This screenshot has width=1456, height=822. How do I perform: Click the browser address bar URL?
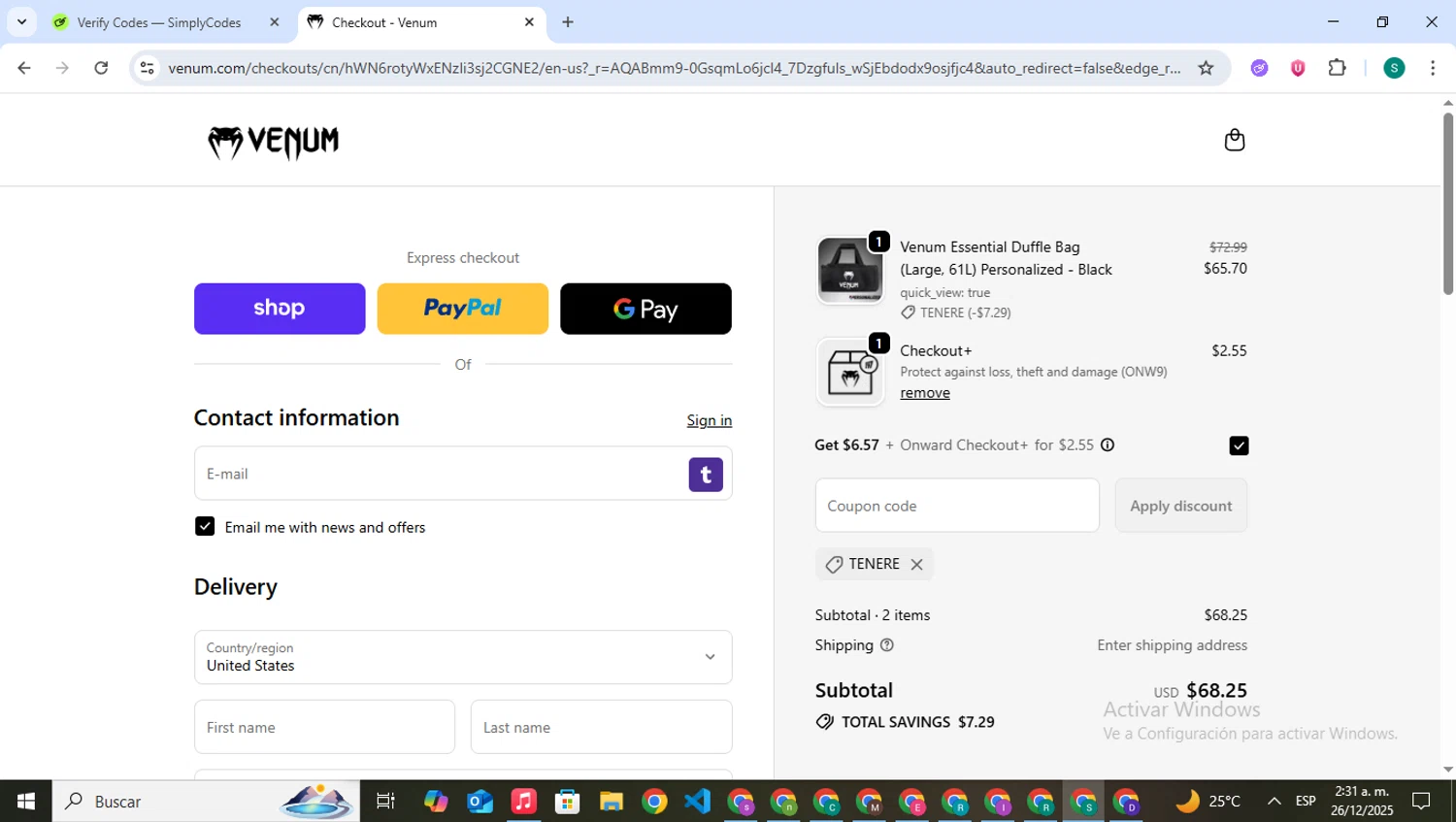(674, 68)
